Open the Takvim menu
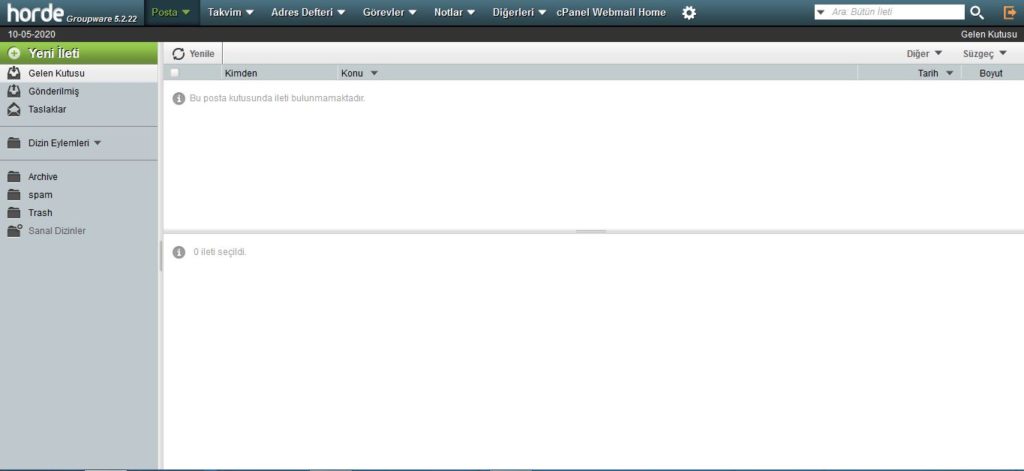The height and width of the screenshot is (471, 1024). pyautogui.click(x=231, y=12)
